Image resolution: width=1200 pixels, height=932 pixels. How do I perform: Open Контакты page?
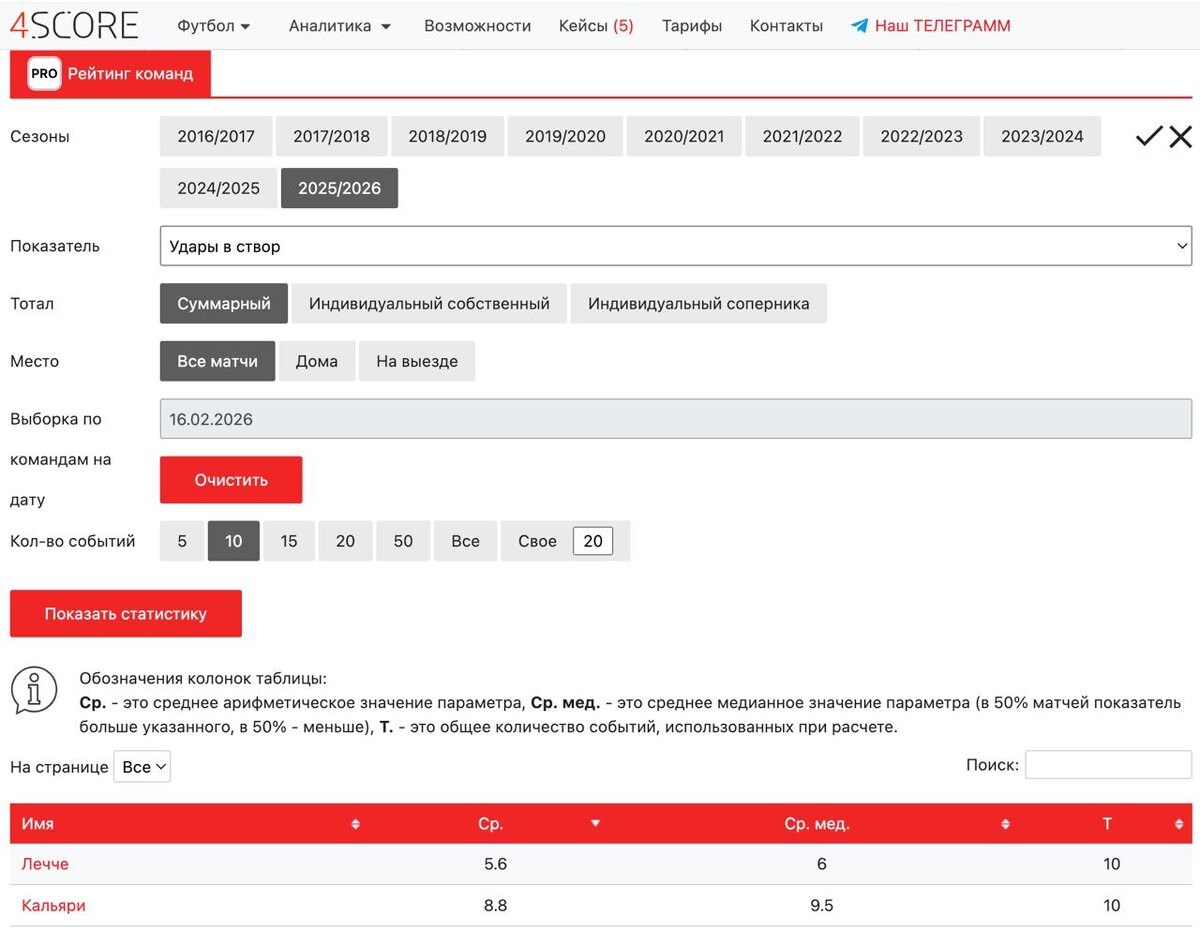786,26
